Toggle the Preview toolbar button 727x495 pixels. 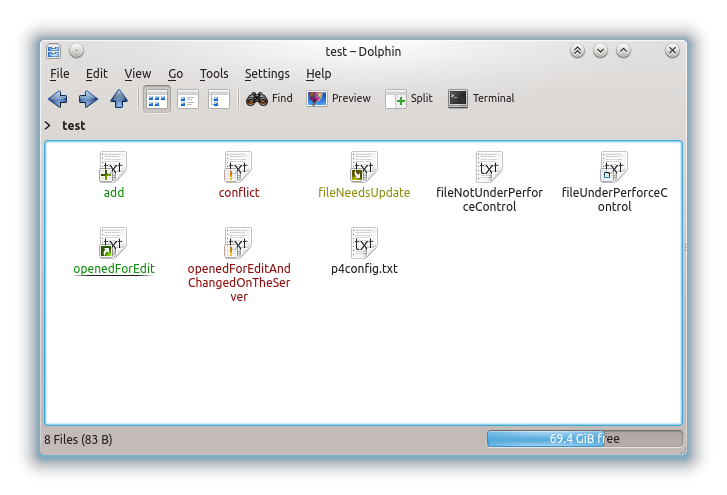coord(338,98)
